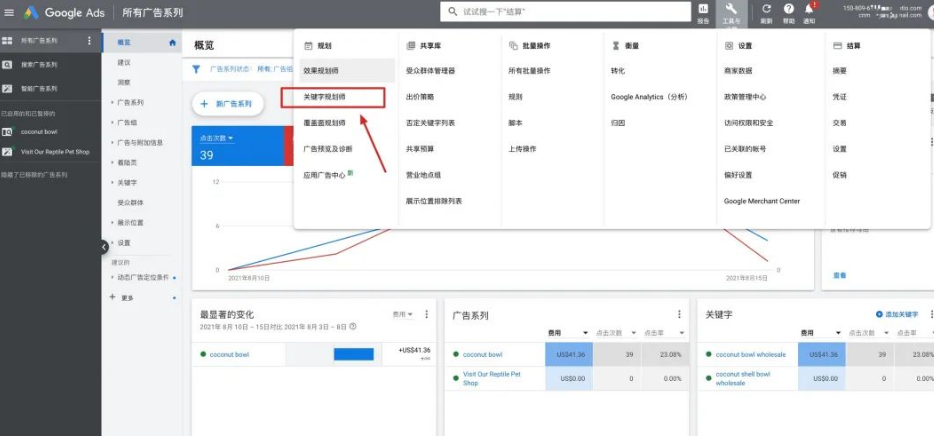Click into the search input field

point(570,12)
